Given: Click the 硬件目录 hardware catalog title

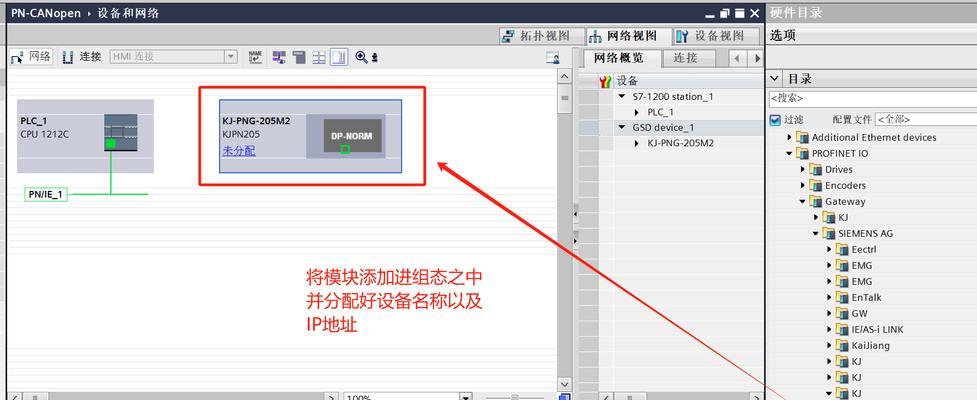Looking at the screenshot, I should coord(796,12).
